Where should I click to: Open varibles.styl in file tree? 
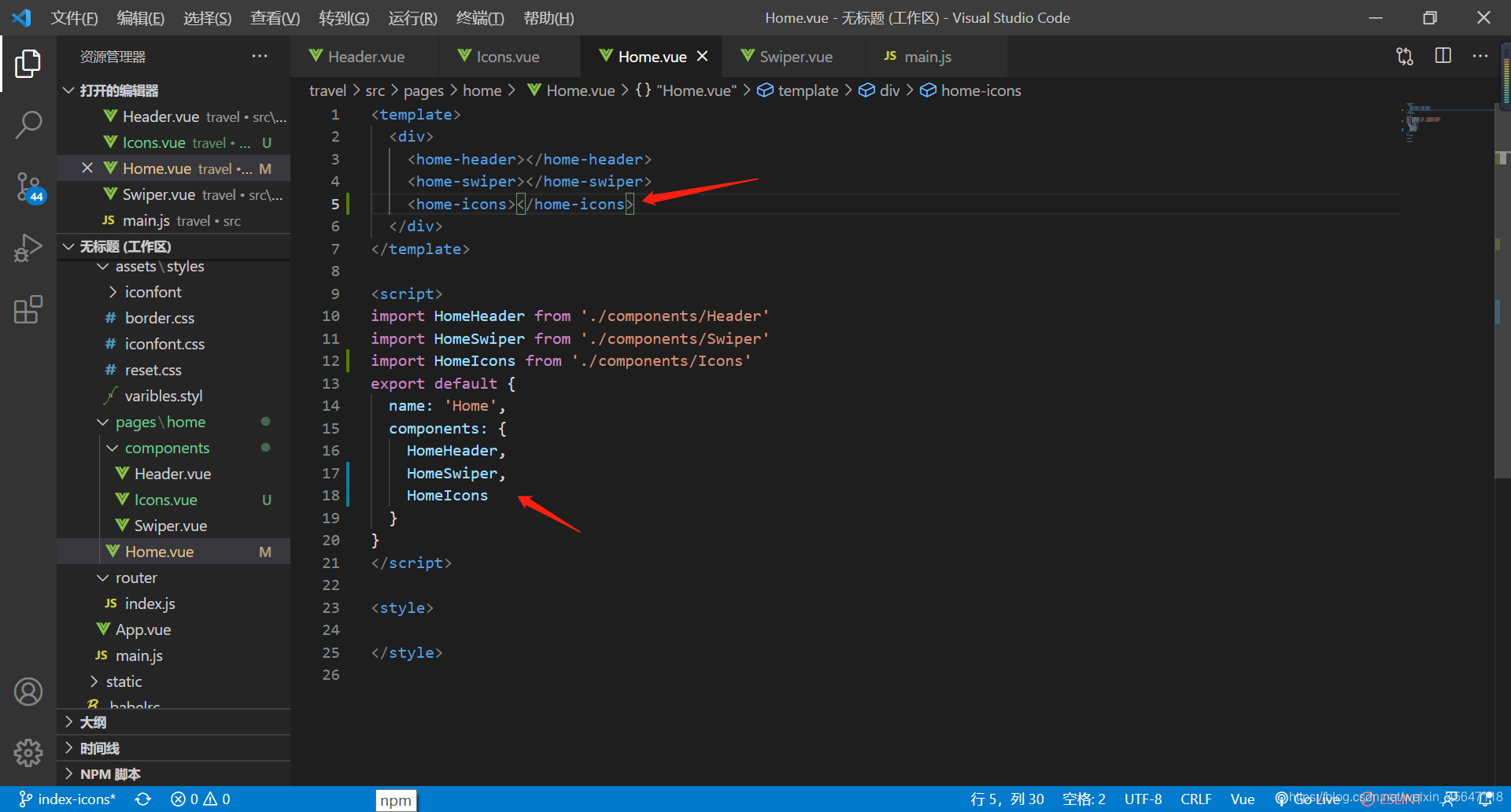[173, 396]
